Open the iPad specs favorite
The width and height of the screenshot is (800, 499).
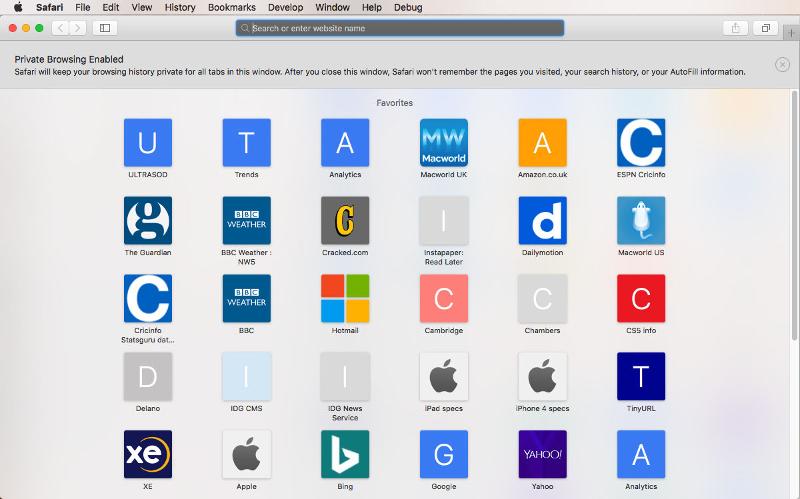coord(443,376)
